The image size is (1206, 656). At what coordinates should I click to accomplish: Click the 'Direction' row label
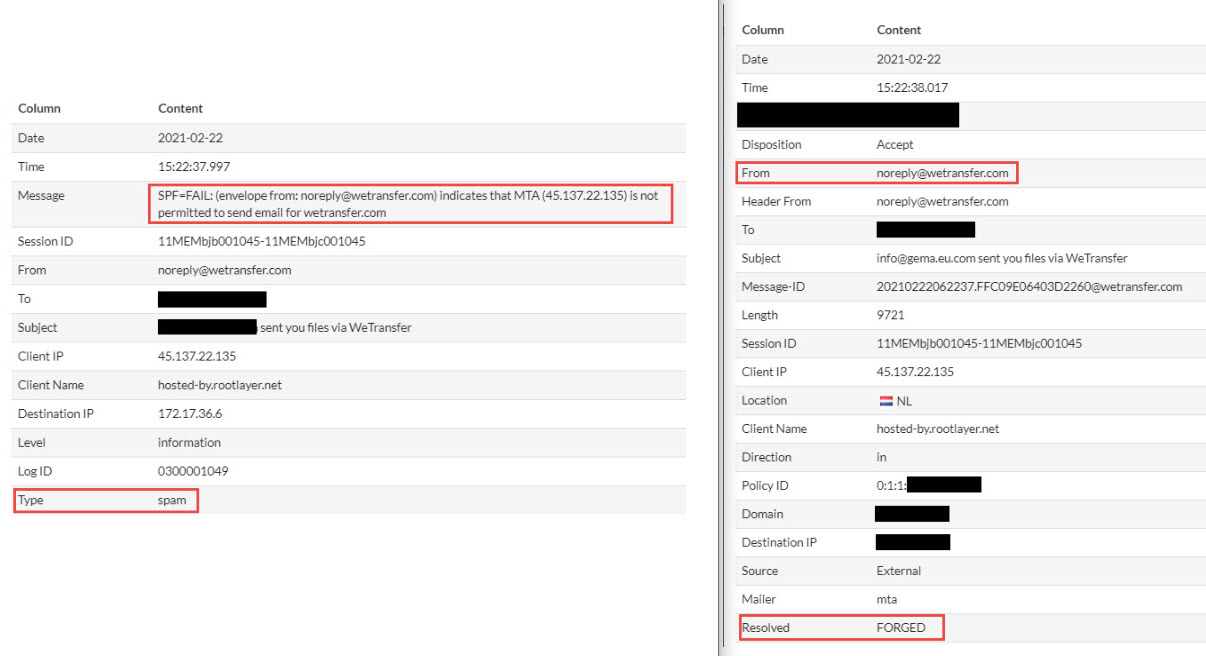click(767, 457)
